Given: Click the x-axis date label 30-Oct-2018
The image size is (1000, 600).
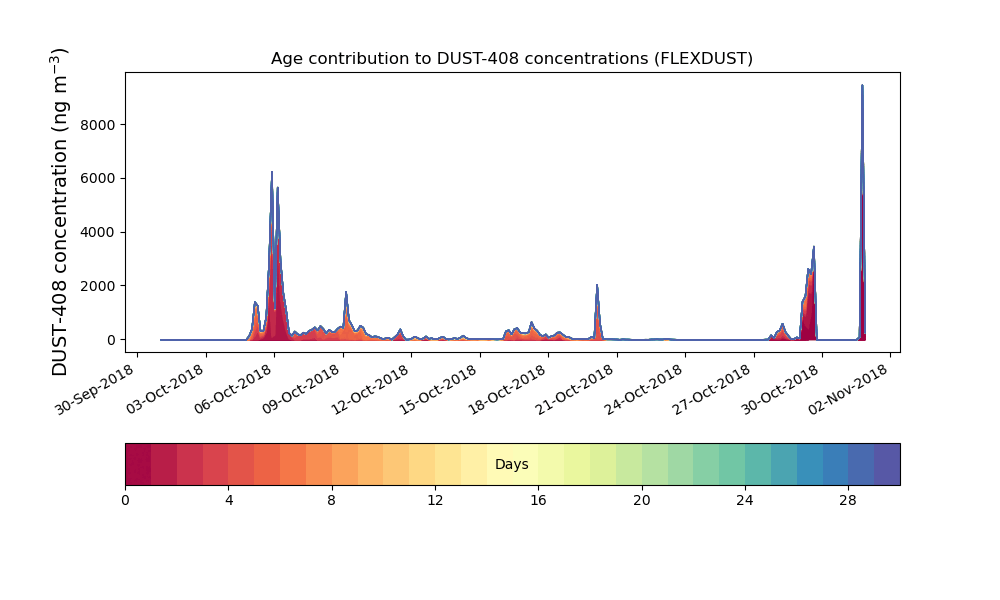Looking at the screenshot, I should 781,390.
